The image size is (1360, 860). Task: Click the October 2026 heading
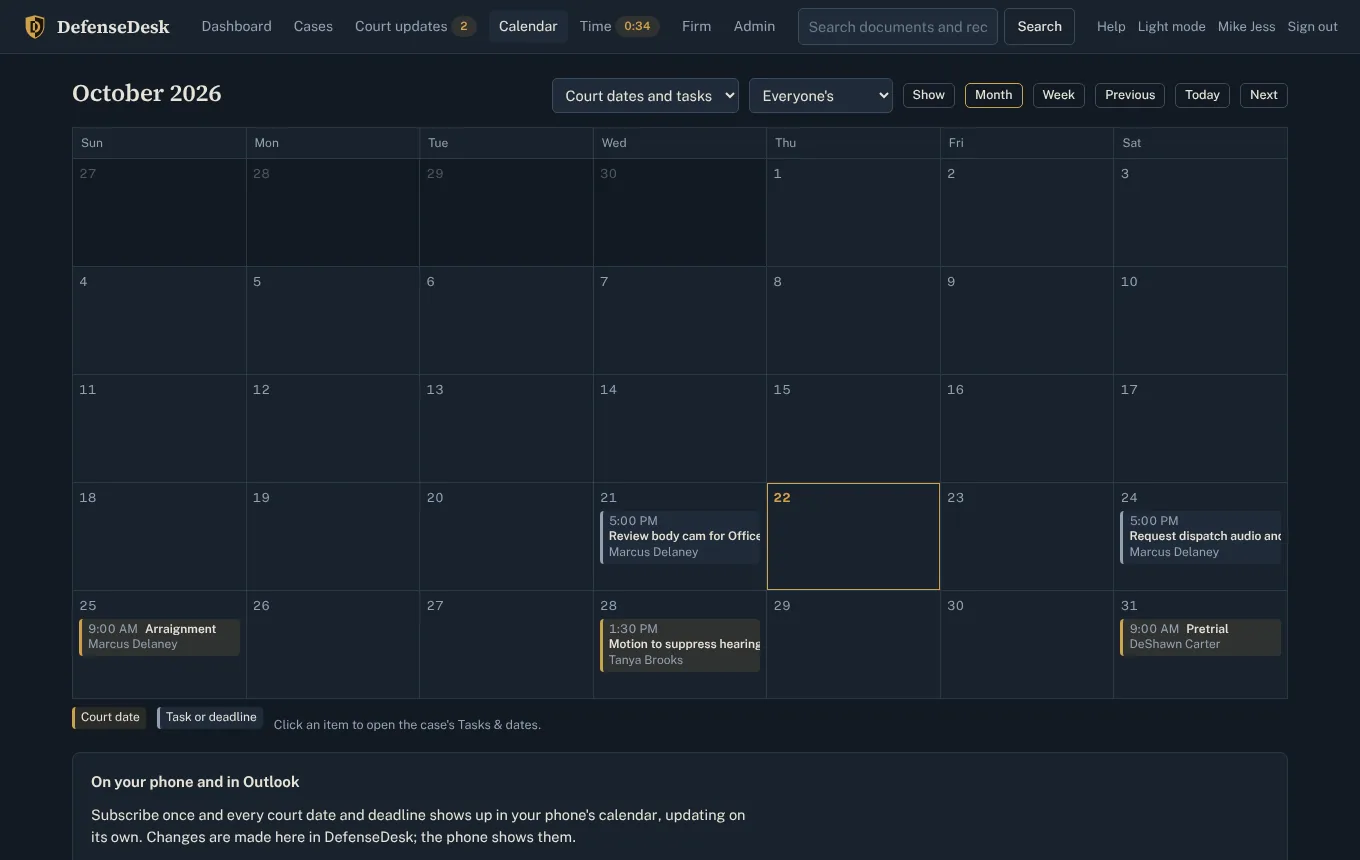(x=147, y=94)
